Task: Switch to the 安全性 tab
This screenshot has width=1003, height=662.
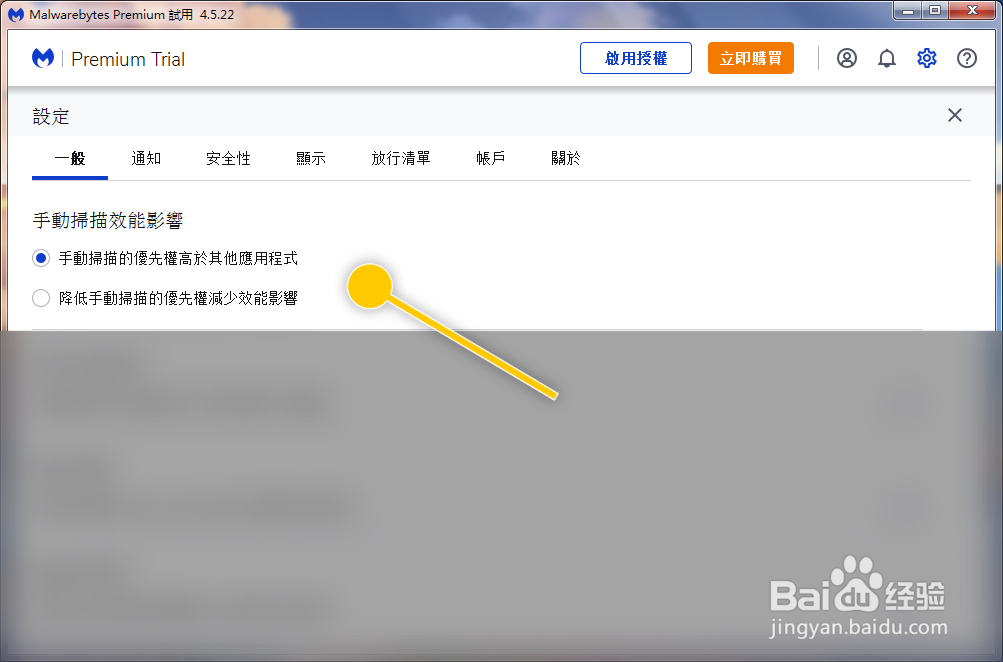Action: coord(228,159)
